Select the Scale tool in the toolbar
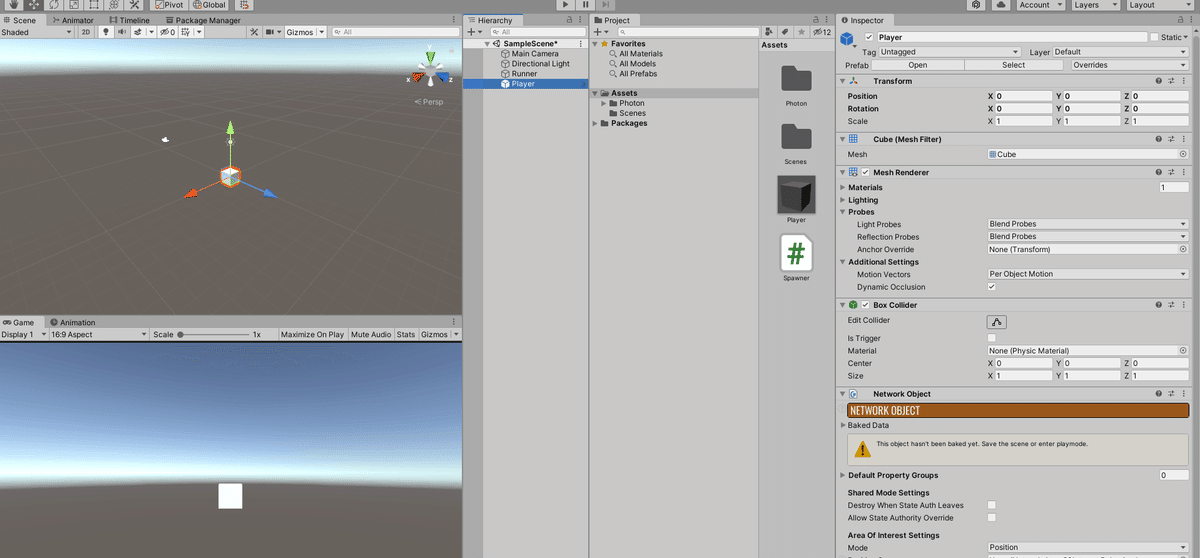Image resolution: width=1200 pixels, height=558 pixels. (73, 5)
